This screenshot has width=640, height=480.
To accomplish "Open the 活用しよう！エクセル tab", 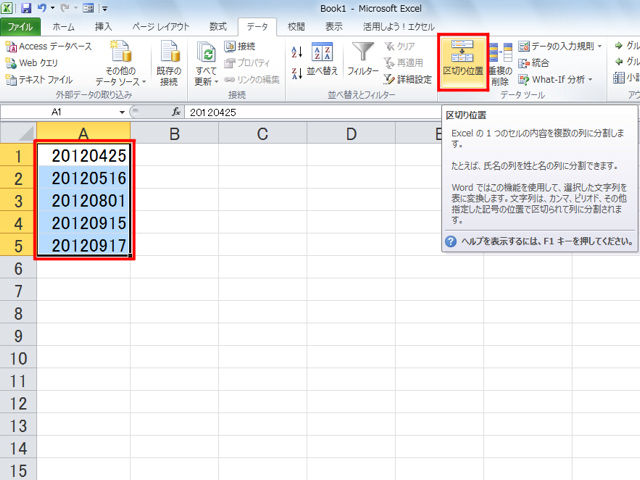I will pyautogui.click(x=399, y=27).
